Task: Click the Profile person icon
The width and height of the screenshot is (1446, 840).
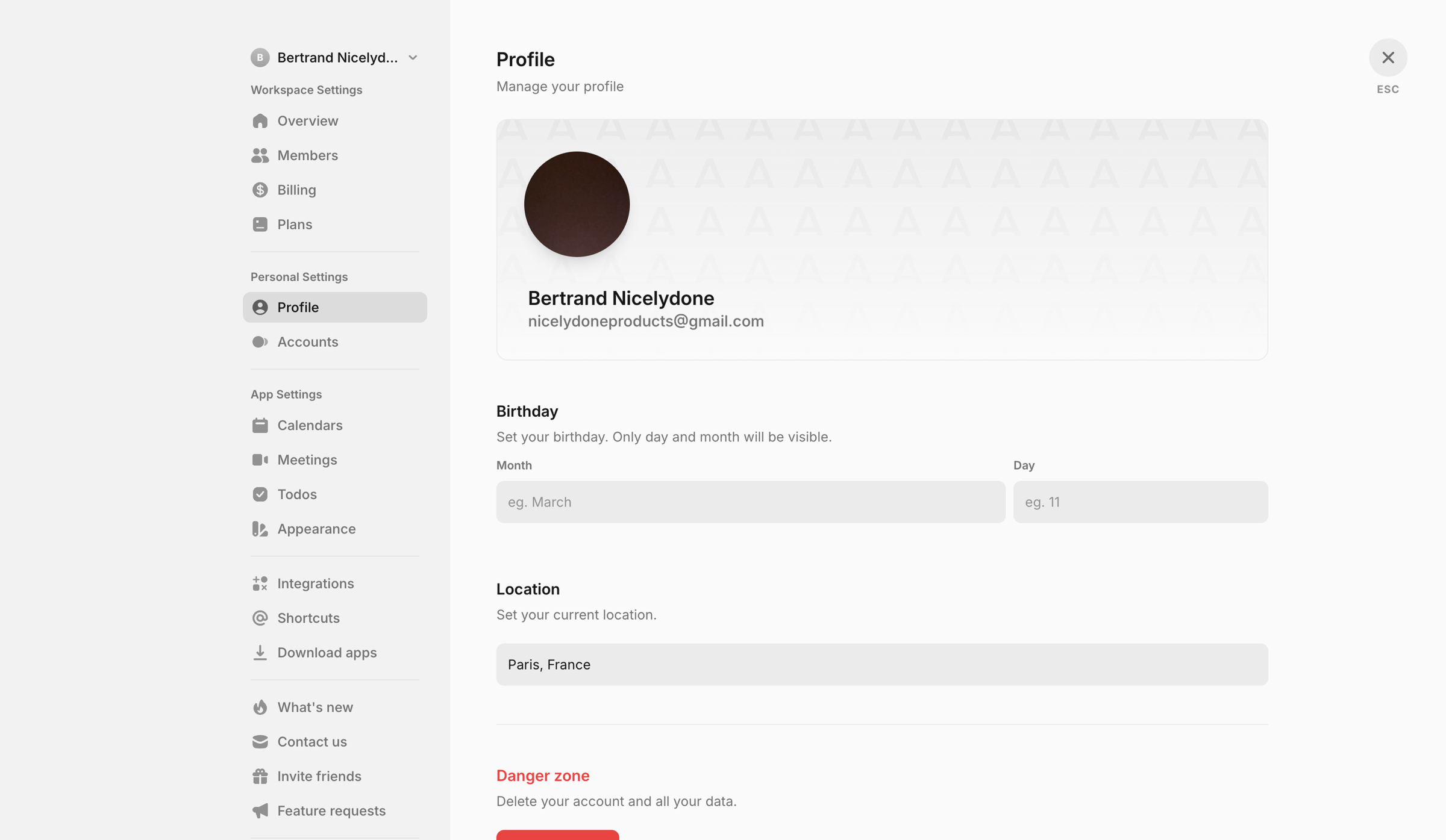Action: click(260, 307)
